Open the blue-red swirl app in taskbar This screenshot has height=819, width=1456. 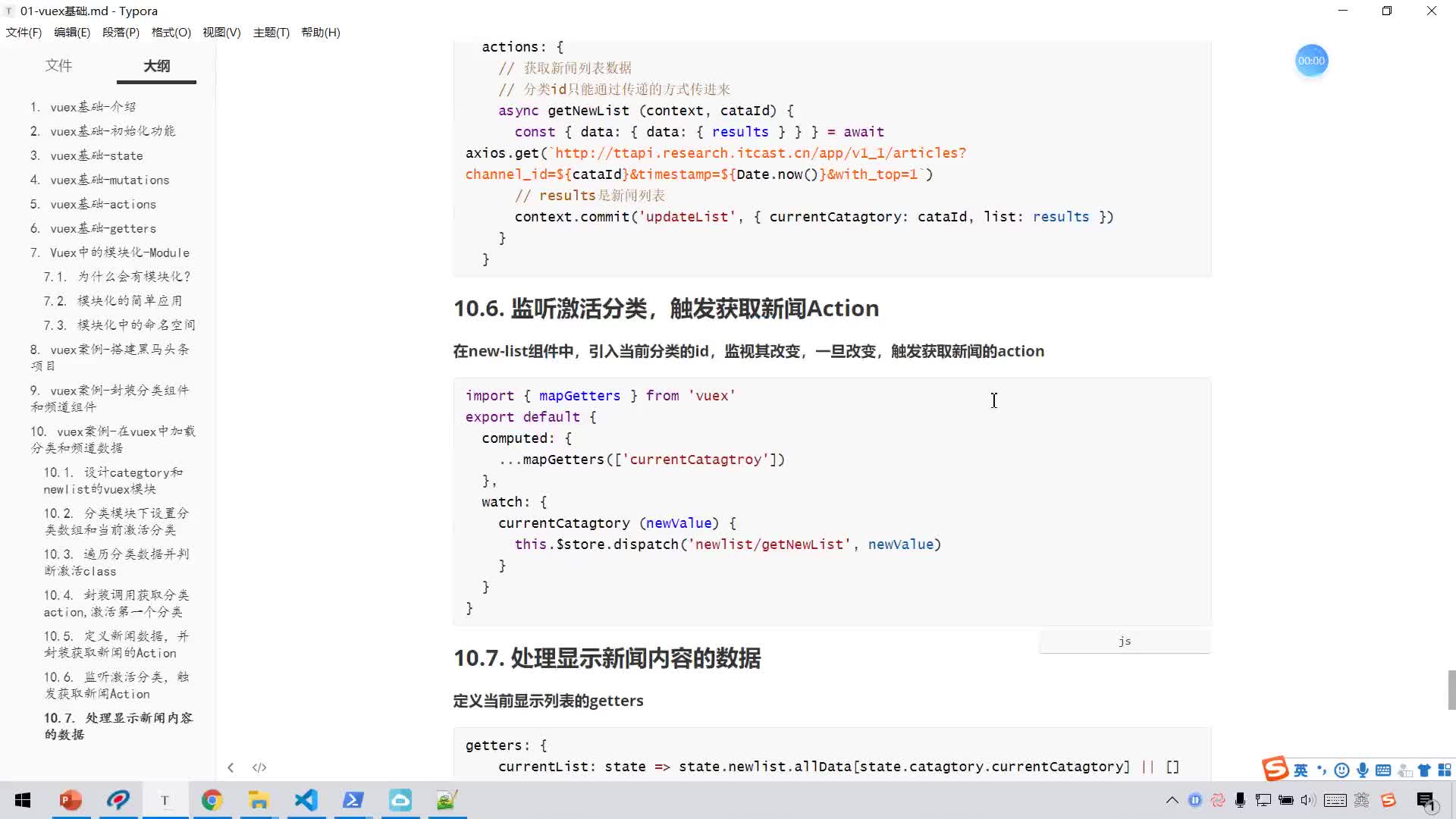pos(118,800)
